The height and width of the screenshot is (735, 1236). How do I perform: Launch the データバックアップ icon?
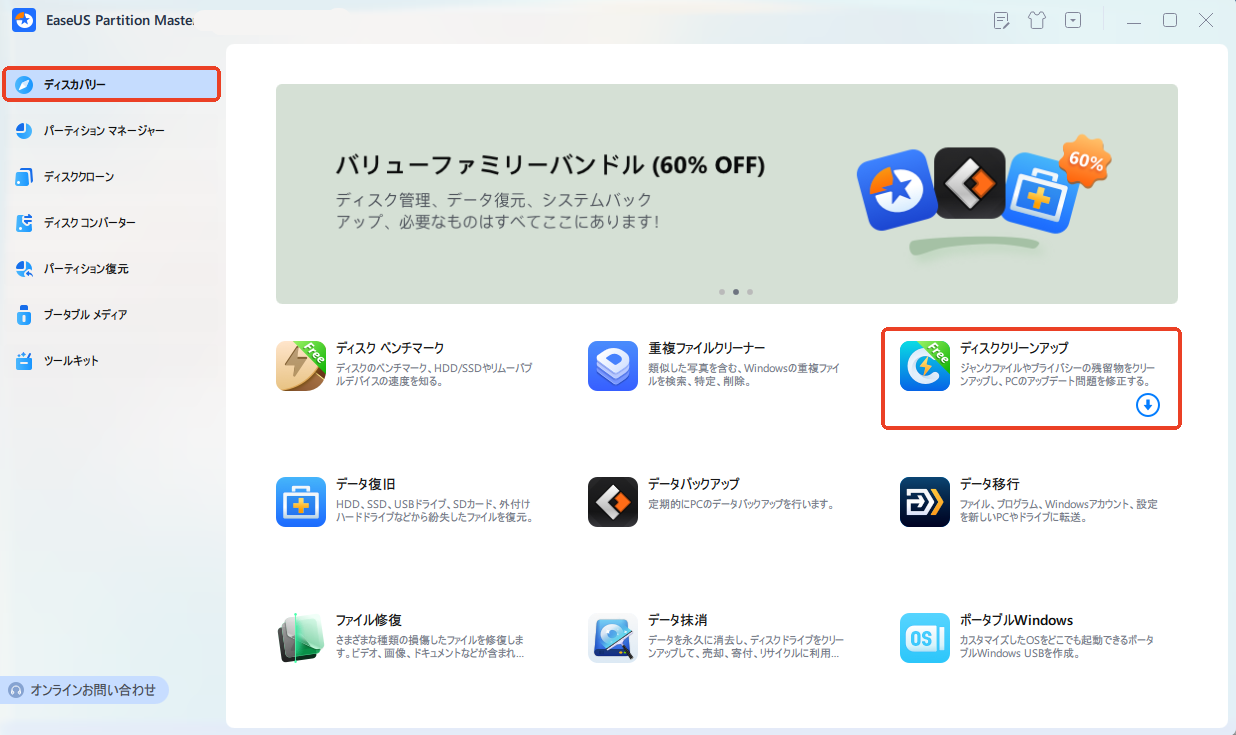[x=613, y=502]
